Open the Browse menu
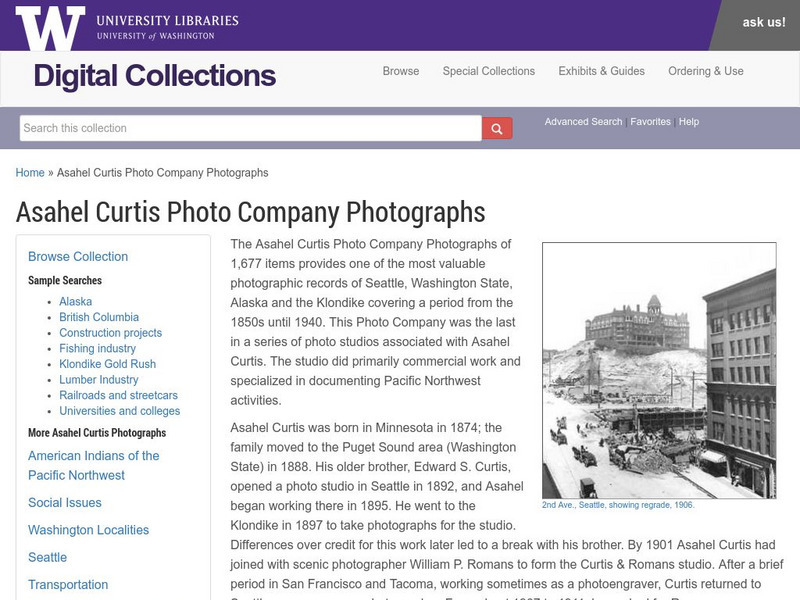The height and width of the screenshot is (600, 800). click(x=401, y=71)
